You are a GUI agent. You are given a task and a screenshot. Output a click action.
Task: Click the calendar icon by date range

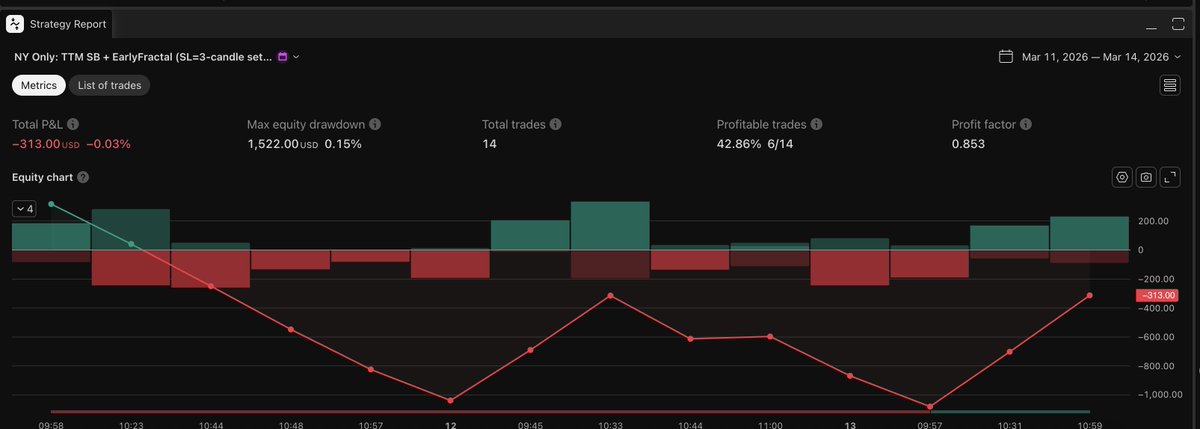[1006, 57]
